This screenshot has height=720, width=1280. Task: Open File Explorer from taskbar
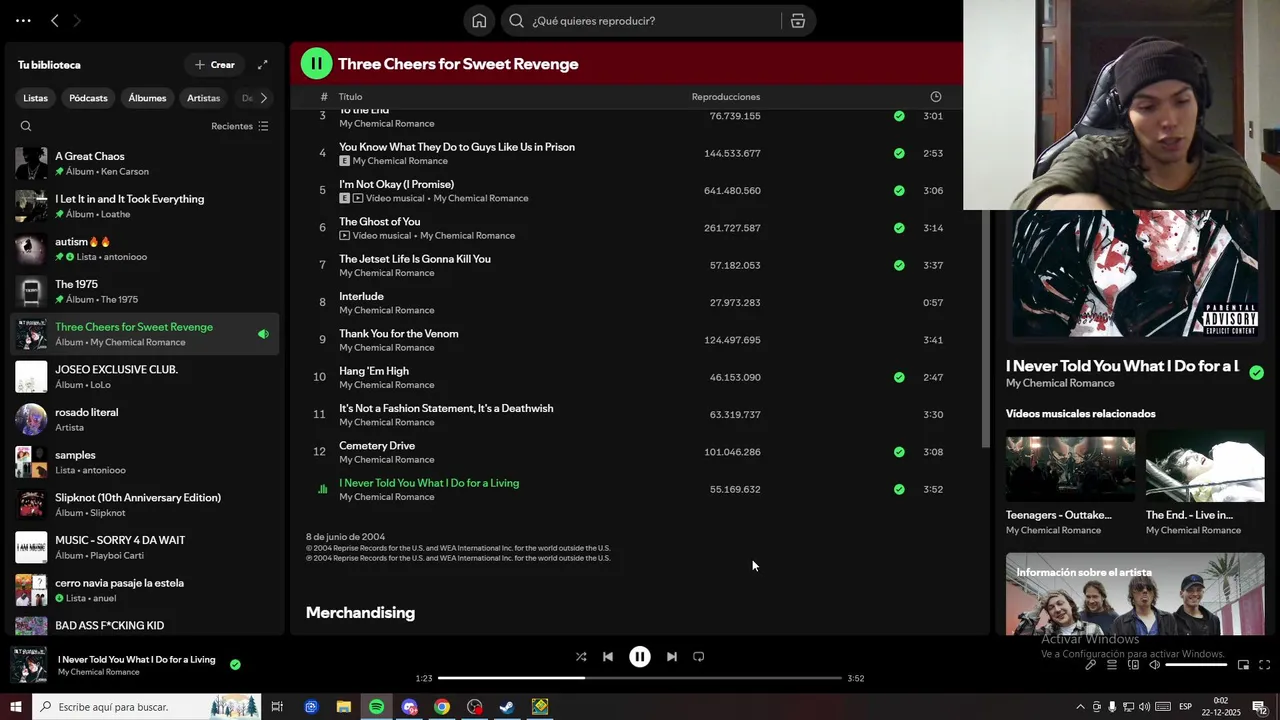(x=343, y=707)
